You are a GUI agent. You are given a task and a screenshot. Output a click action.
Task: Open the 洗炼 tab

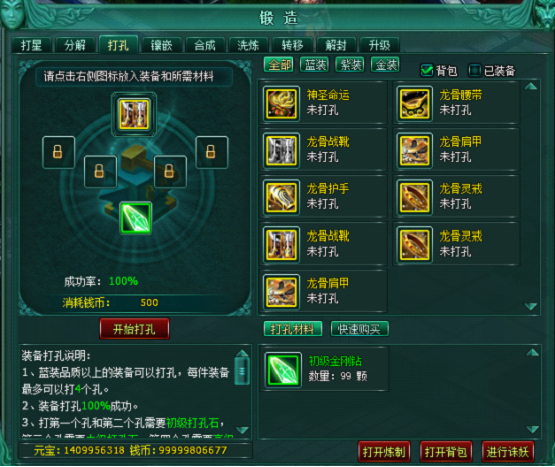point(248,45)
